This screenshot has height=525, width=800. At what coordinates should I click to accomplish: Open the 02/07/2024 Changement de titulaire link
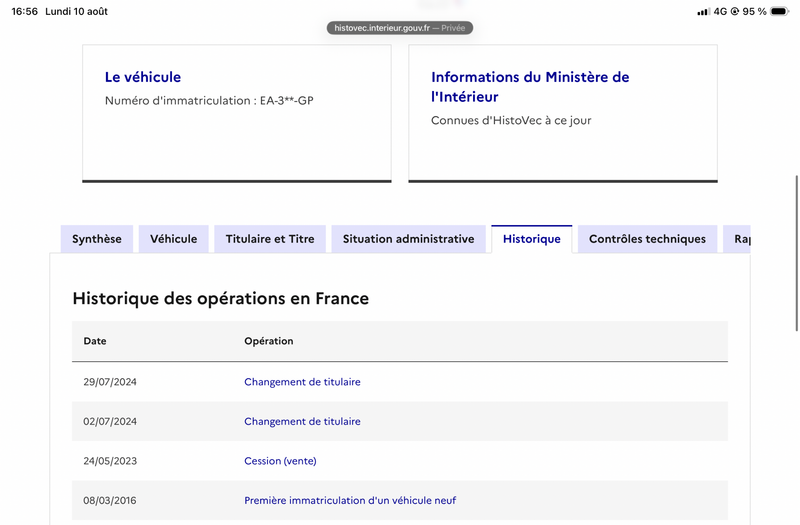pyautogui.click(x=302, y=421)
